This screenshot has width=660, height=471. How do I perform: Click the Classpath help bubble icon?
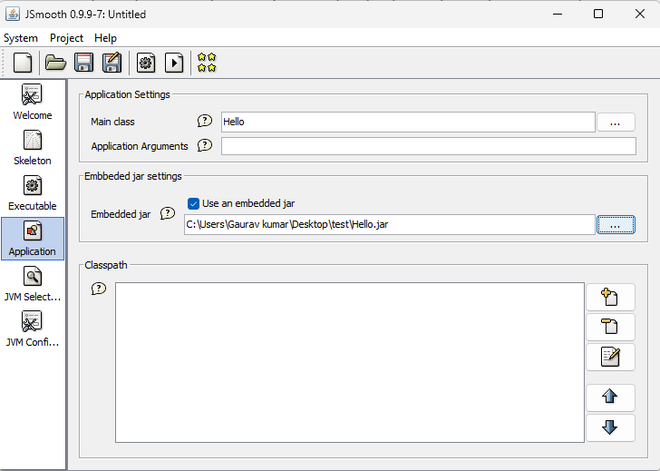[x=98, y=289]
